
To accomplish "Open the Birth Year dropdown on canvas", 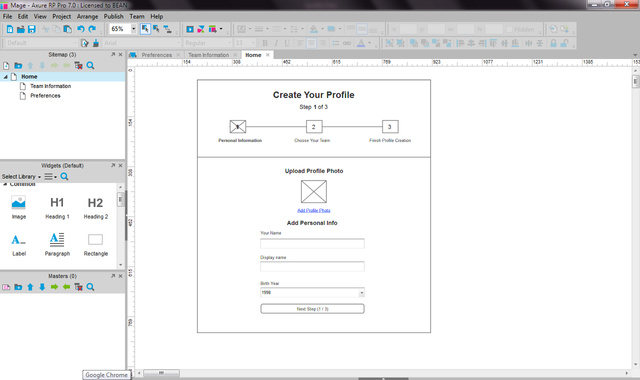I will [361, 293].
